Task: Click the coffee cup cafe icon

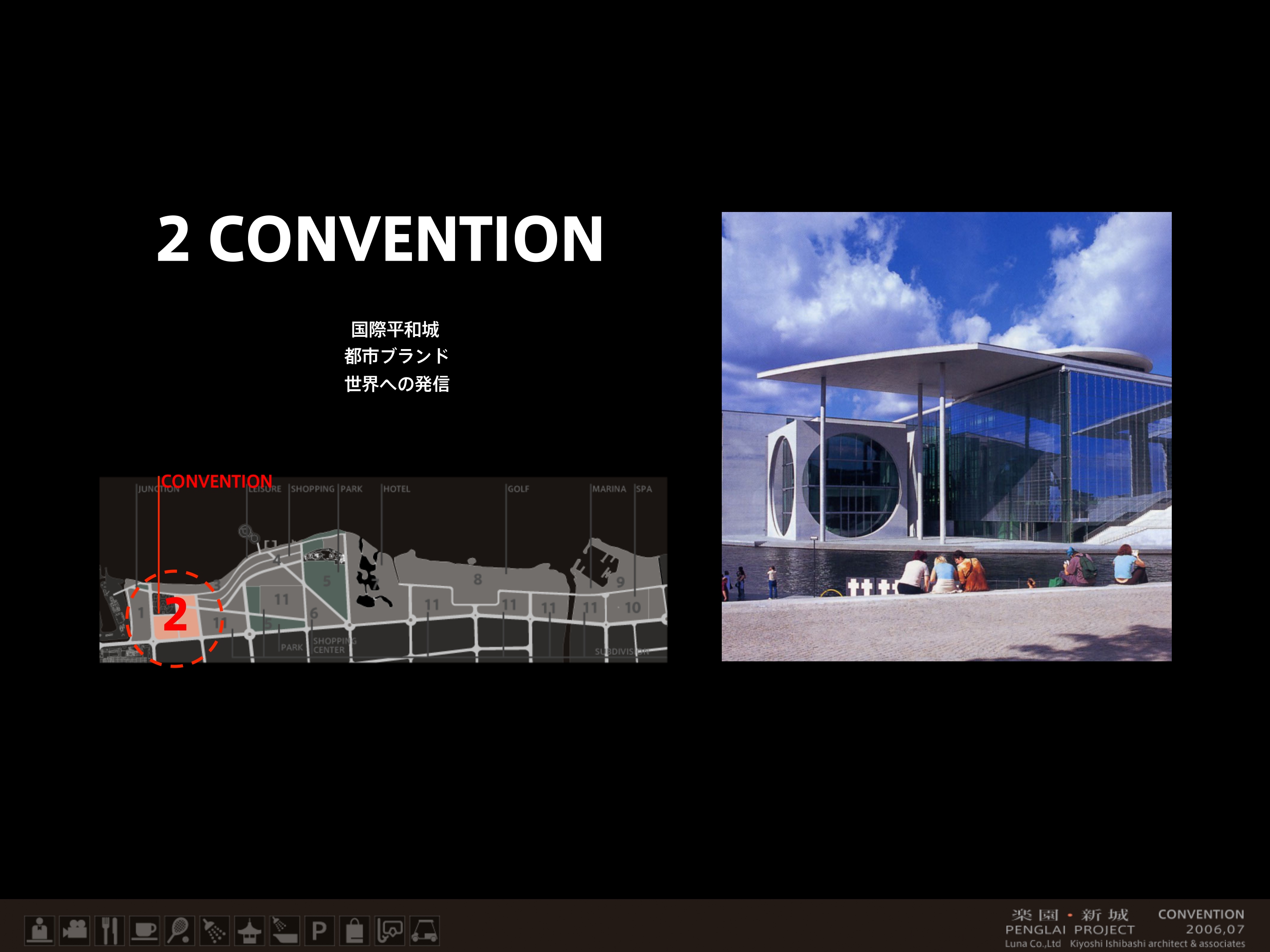Action: pyautogui.click(x=145, y=930)
